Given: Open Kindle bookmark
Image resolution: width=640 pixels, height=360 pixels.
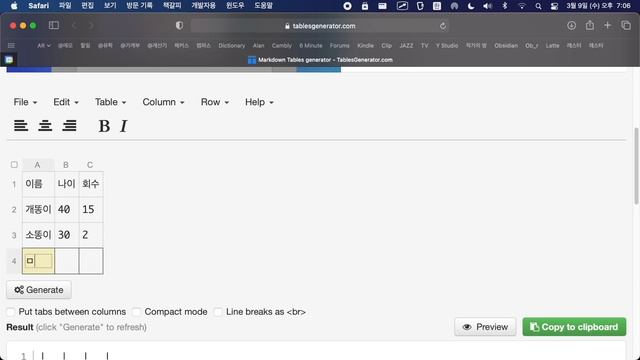Looking at the screenshot, I should pos(365,45).
